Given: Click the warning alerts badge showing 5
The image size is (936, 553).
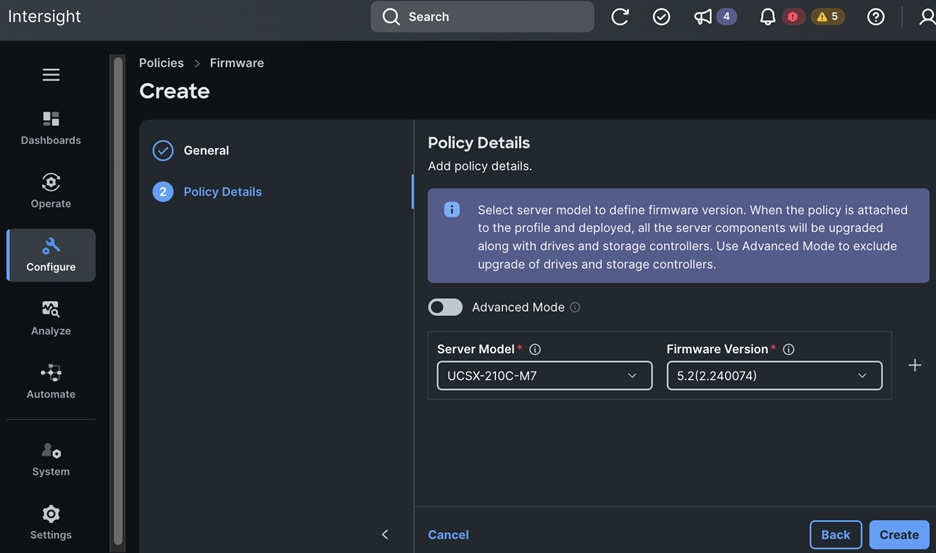Looking at the screenshot, I should click(x=827, y=17).
